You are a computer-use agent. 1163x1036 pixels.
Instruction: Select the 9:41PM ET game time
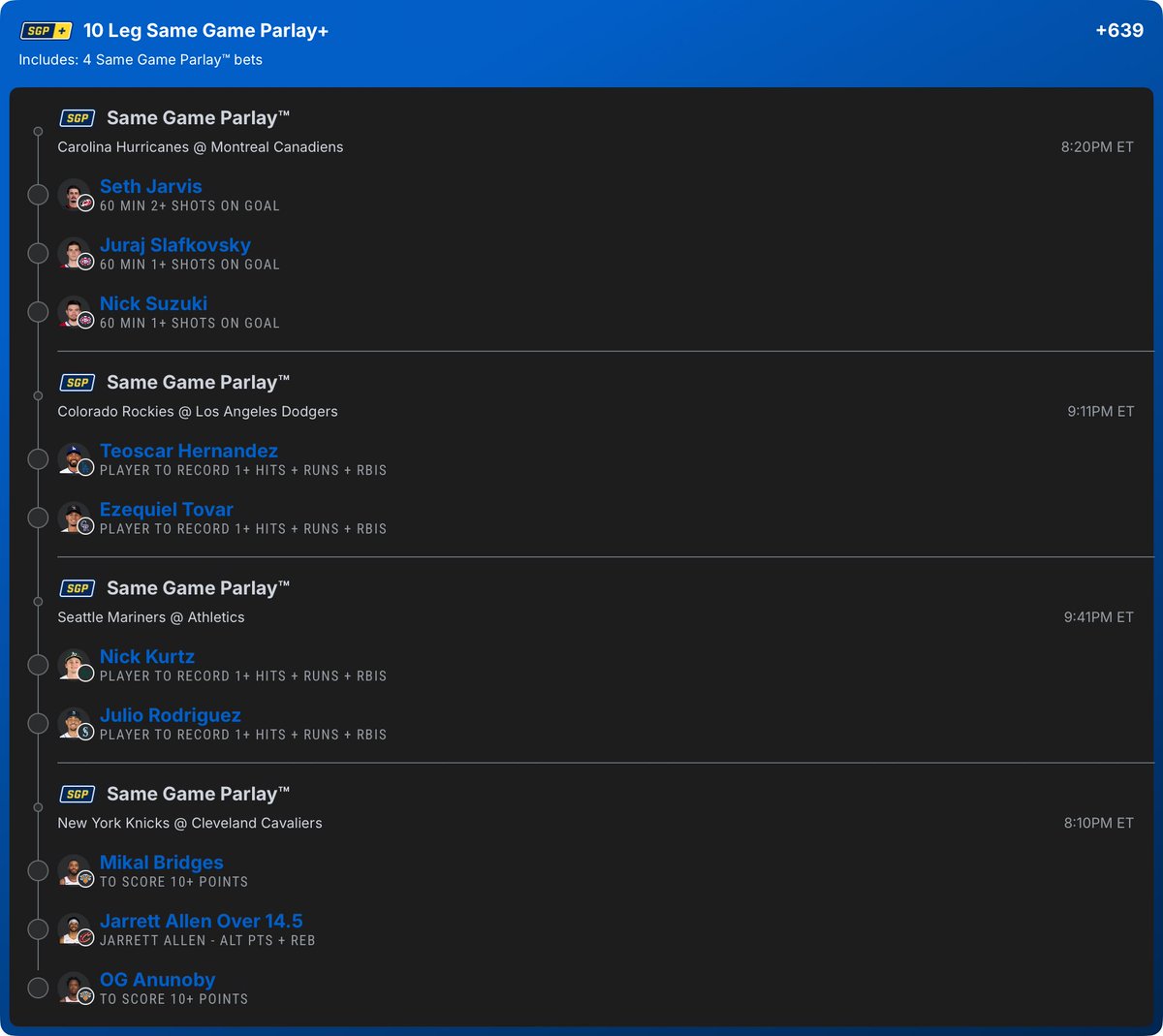(x=1099, y=617)
